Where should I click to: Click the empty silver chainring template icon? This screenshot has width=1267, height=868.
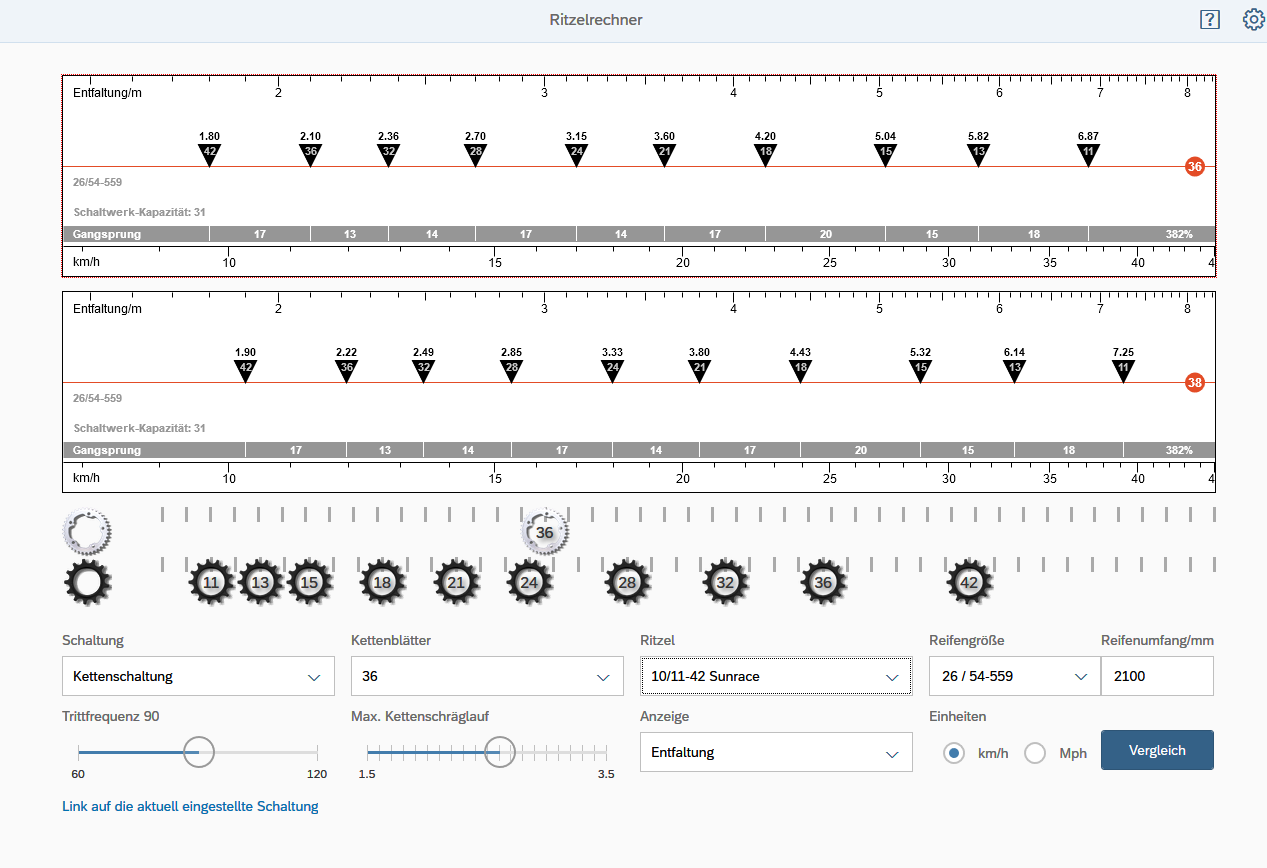click(x=87, y=531)
